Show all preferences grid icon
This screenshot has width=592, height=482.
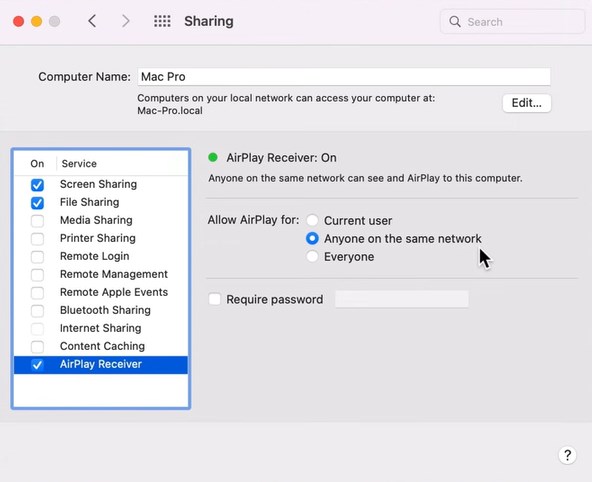point(162,21)
